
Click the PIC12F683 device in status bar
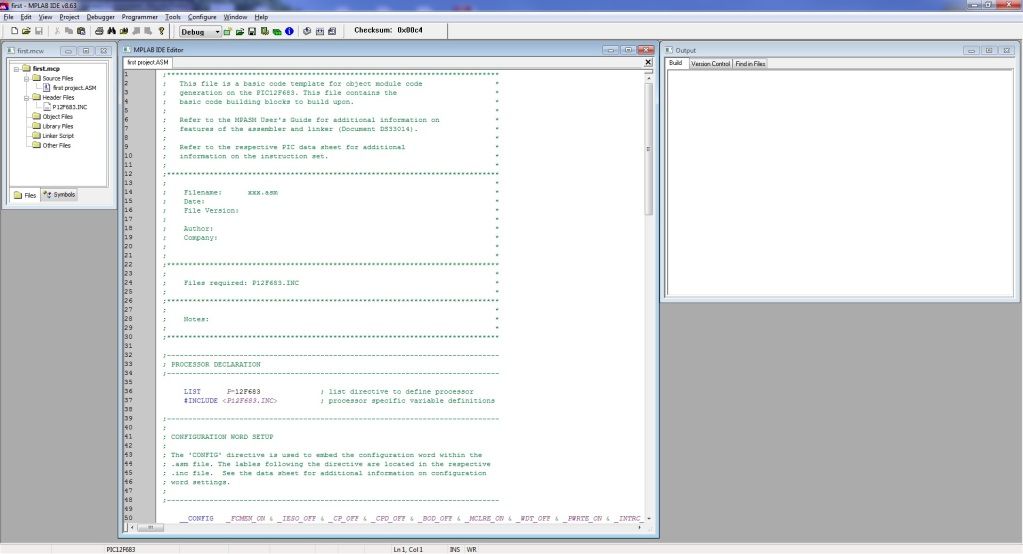click(121, 549)
